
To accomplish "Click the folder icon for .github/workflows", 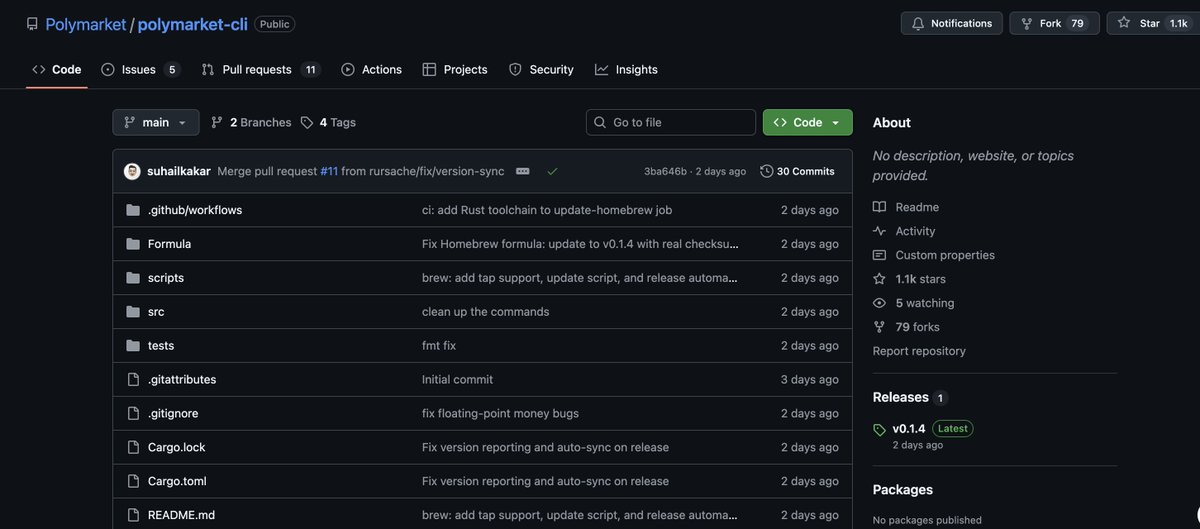I will click(x=133, y=210).
